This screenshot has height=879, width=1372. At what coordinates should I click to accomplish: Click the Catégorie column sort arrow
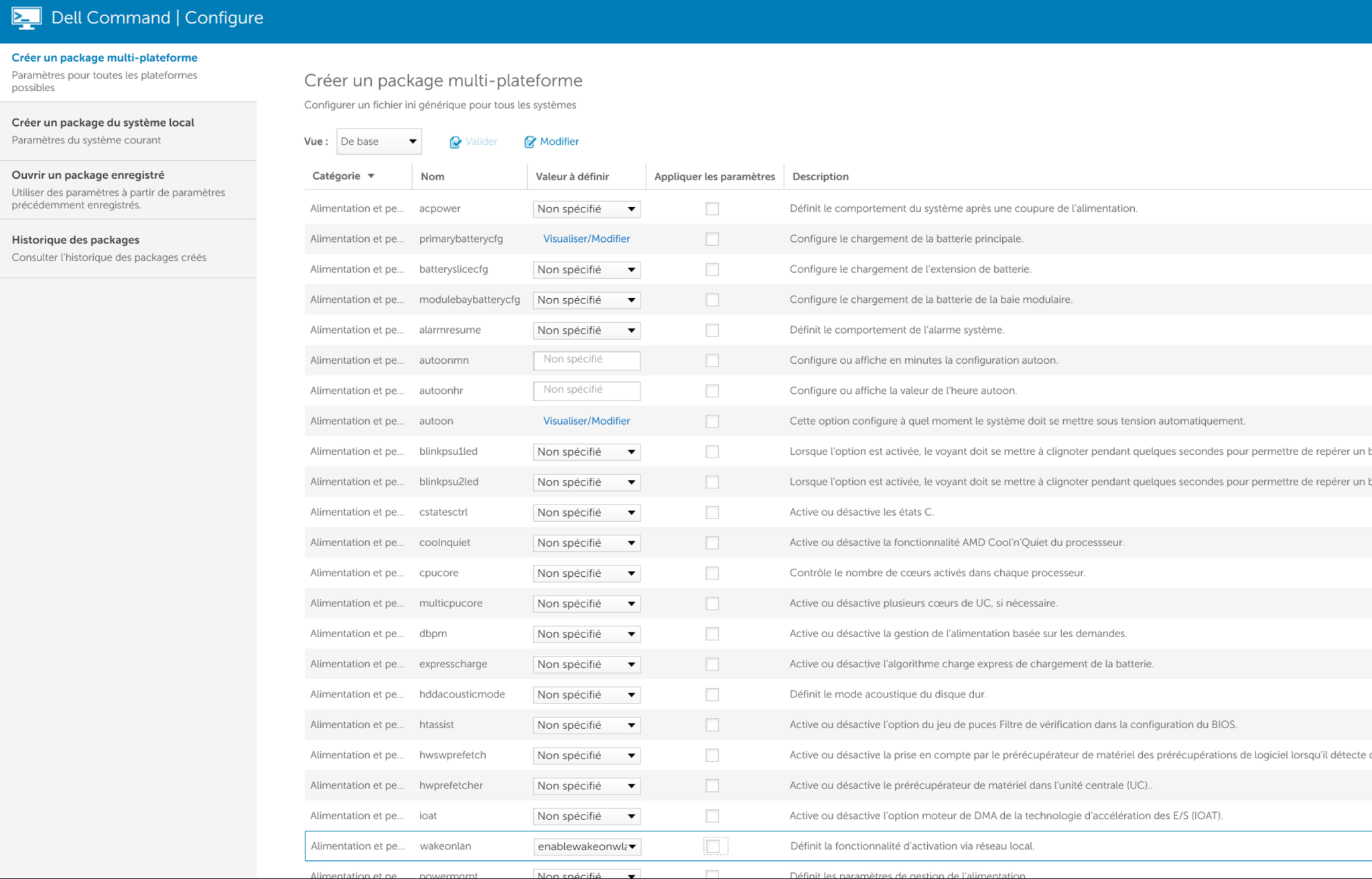click(371, 176)
